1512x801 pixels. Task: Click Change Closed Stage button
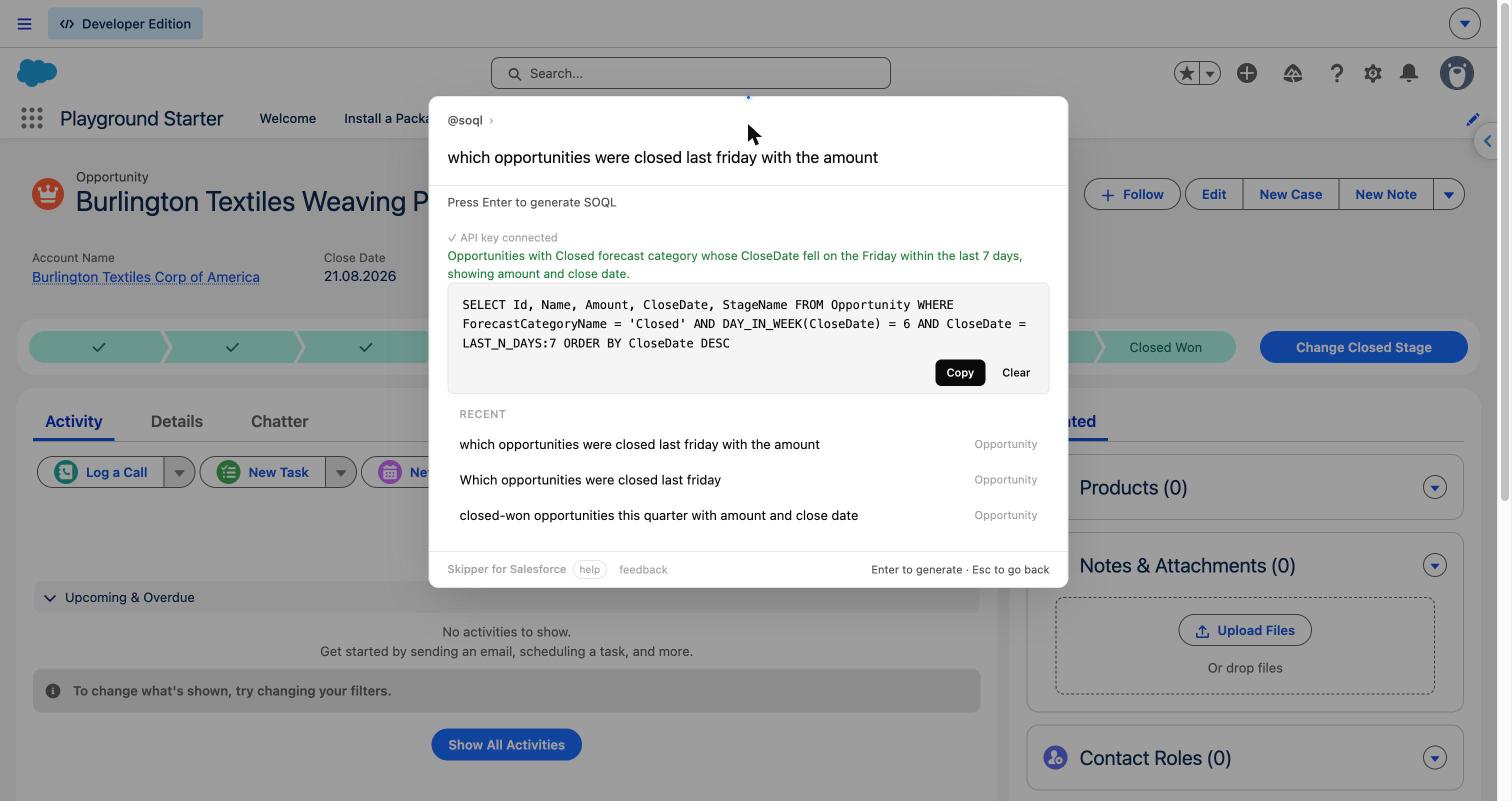[1364, 347]
